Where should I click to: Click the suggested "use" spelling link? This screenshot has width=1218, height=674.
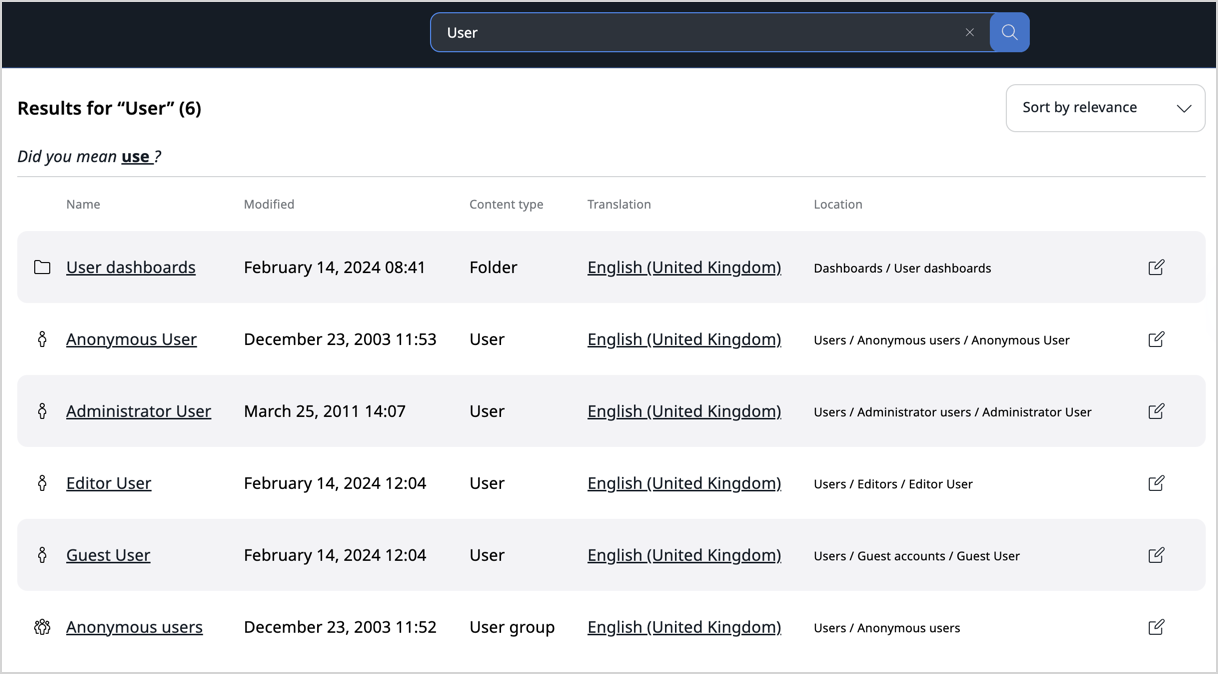pos(135,156)
